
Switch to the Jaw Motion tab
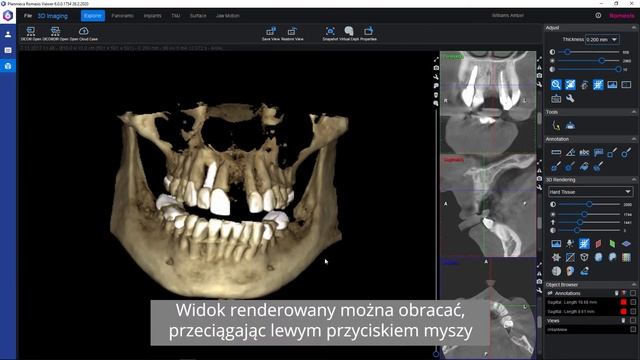228,16
